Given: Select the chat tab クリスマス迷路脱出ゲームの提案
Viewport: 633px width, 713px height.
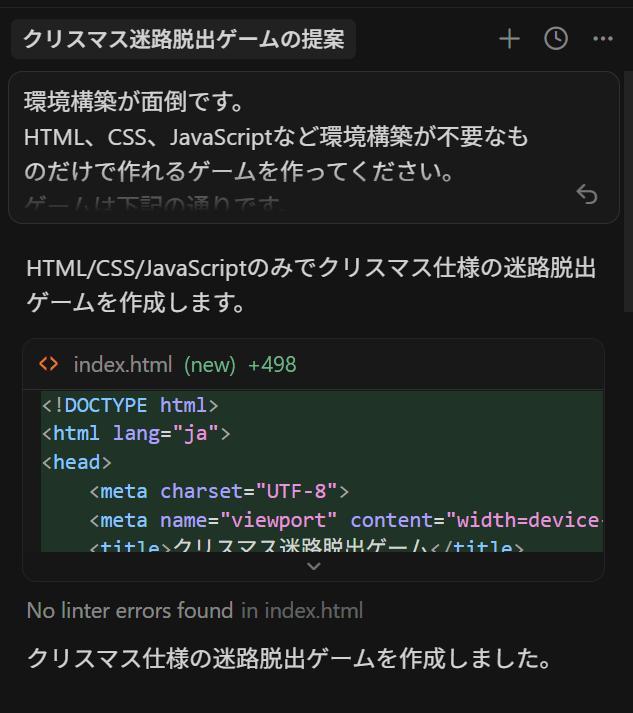Looking at the screenshot, I should pyautogui.click(x=183, y=39).
